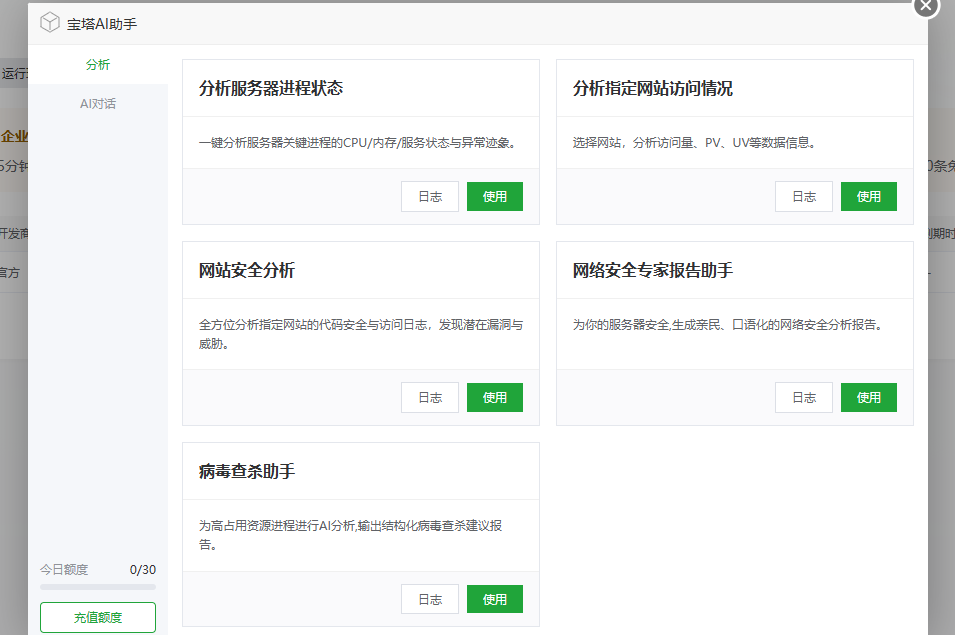Viewport: 955px width, 635px height.
Task: Open 日志 for 病毒查杀助手
Action: pos(430,599)
